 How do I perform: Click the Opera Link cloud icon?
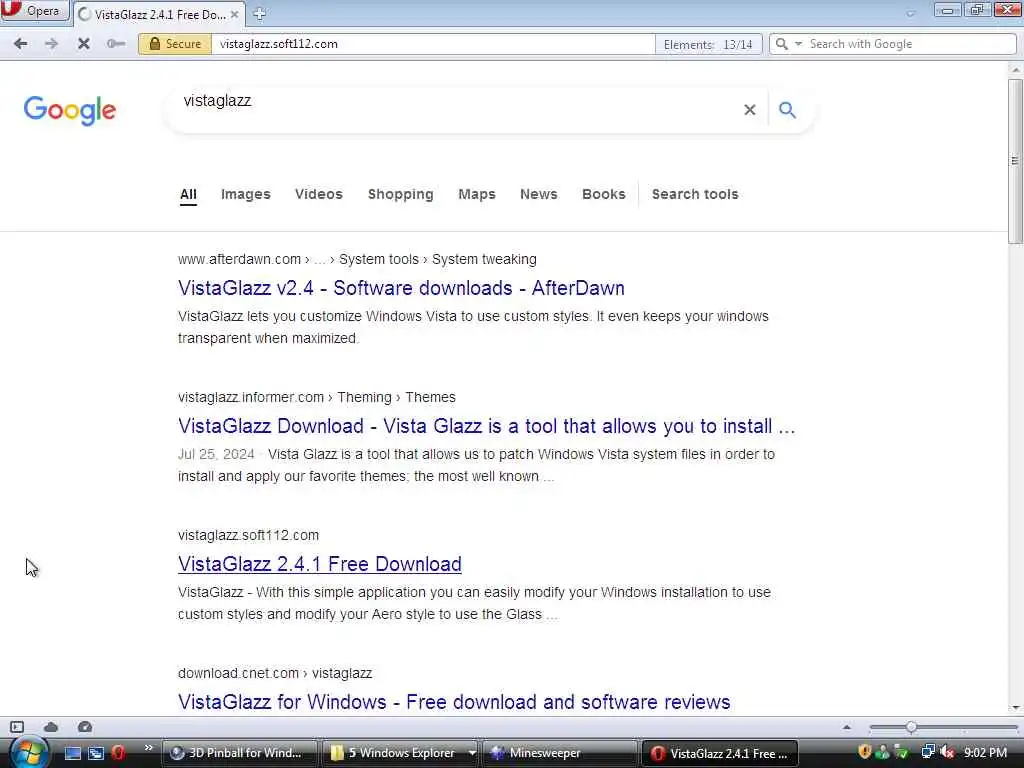point(51,727)
